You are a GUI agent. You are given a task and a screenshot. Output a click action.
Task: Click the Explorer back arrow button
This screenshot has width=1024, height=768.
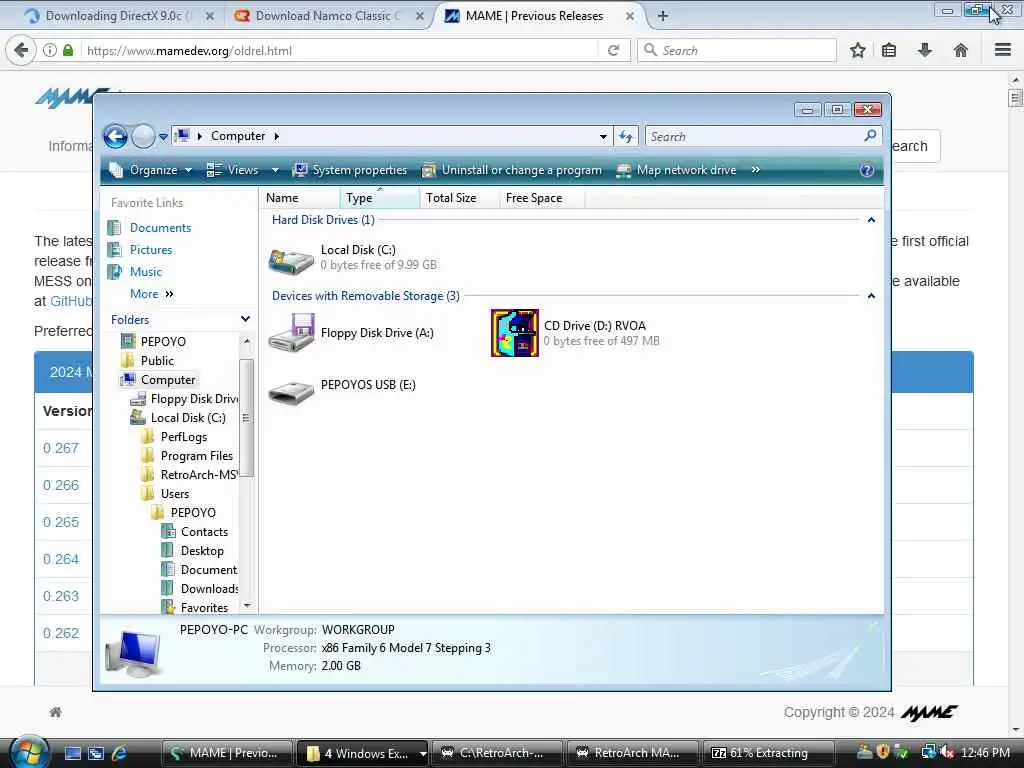coord(116,136)
